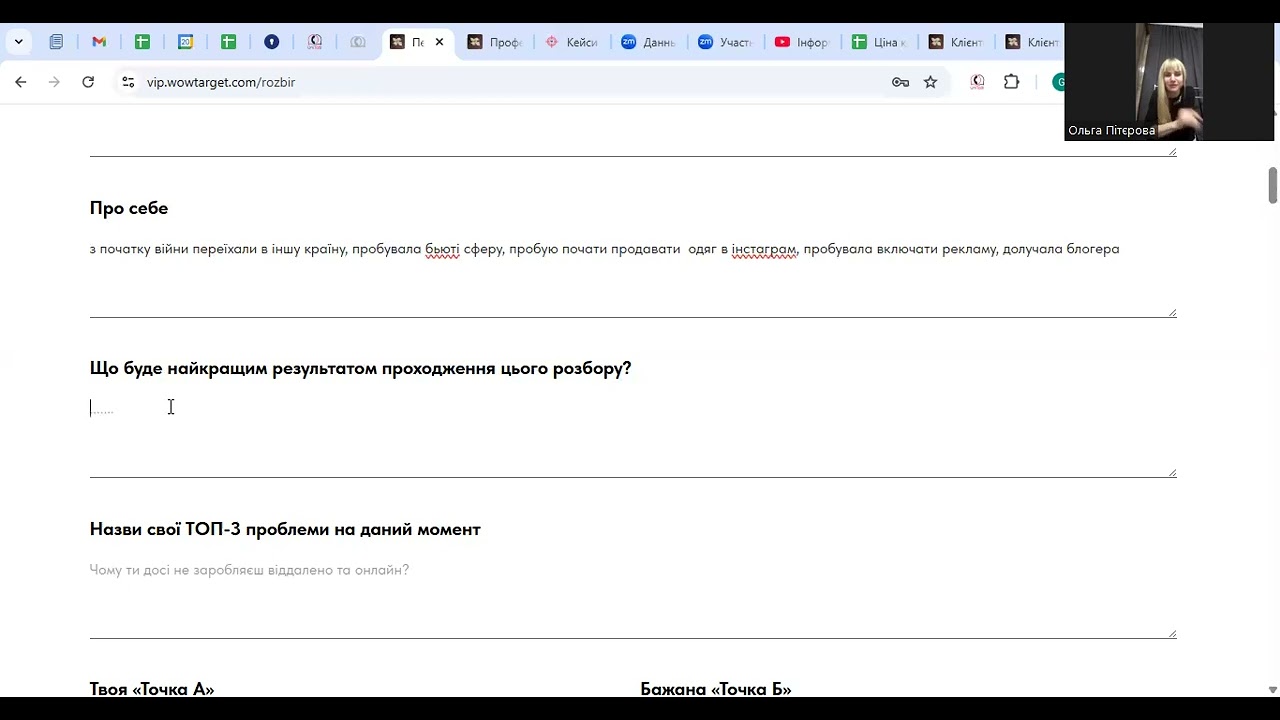The width and height of the screenshot is (1280, 720).
Task: Click the misspelled word "бьюті"
Action: pyautogui.click(x=442, y=249)
